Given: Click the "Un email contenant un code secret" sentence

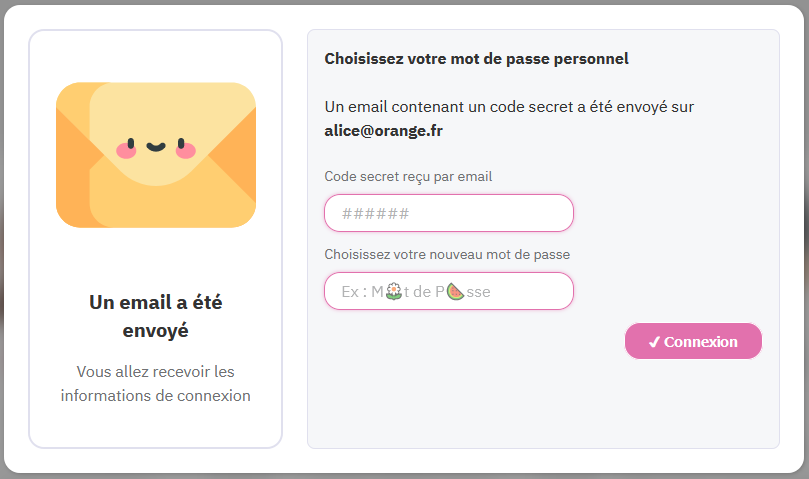Looking at the screenshot, I should click(509, 106).
